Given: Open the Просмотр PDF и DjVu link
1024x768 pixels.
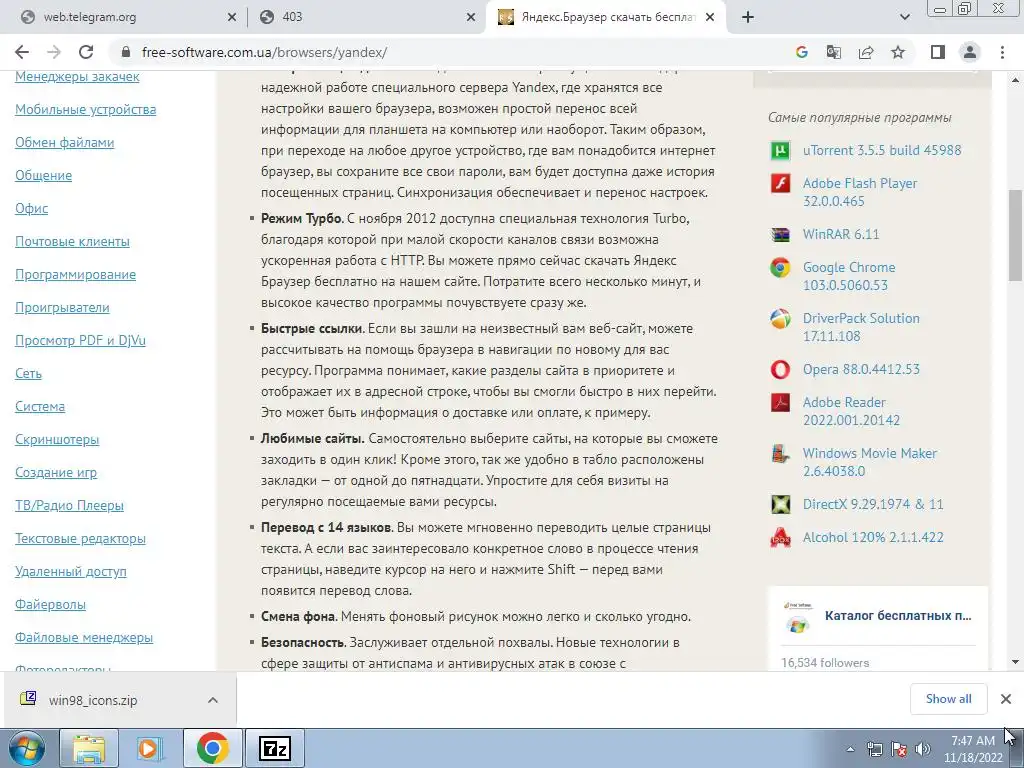Looking at the screenshot, I should [80, 340].
